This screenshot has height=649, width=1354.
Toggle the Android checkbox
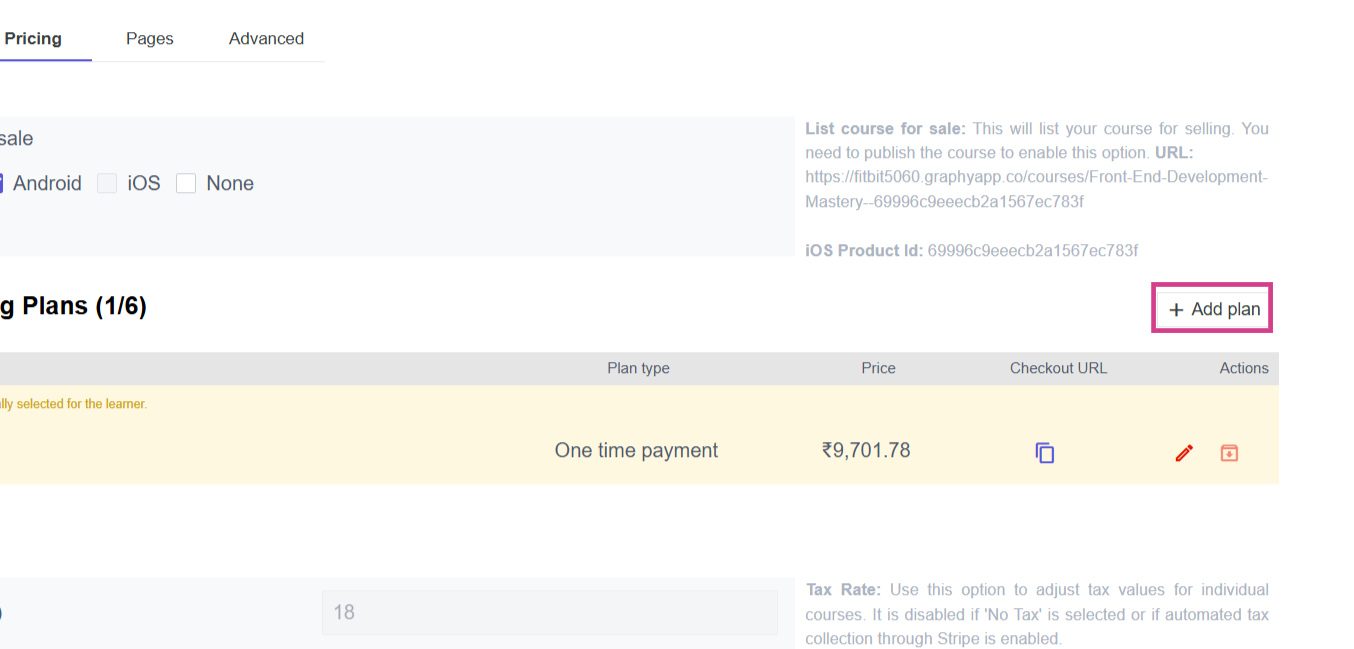3,183
